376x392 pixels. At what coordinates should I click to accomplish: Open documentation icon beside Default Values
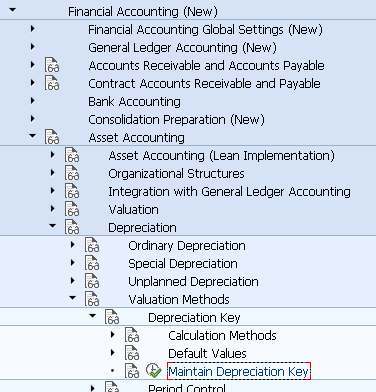(x=132, y=353)
